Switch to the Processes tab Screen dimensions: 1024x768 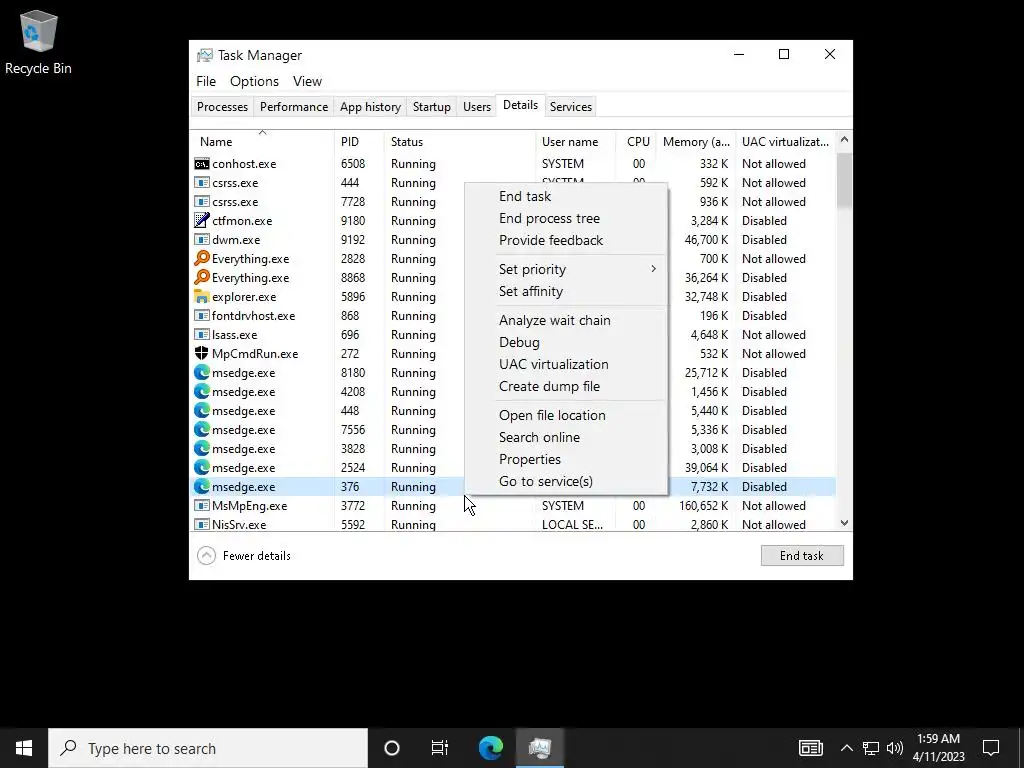coord(222,106)
